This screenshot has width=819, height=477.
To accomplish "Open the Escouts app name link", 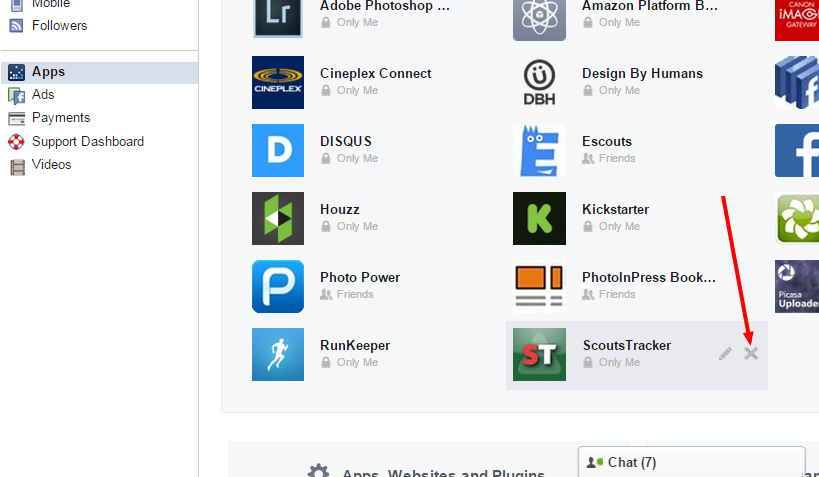I will click(x=607, y=142).
